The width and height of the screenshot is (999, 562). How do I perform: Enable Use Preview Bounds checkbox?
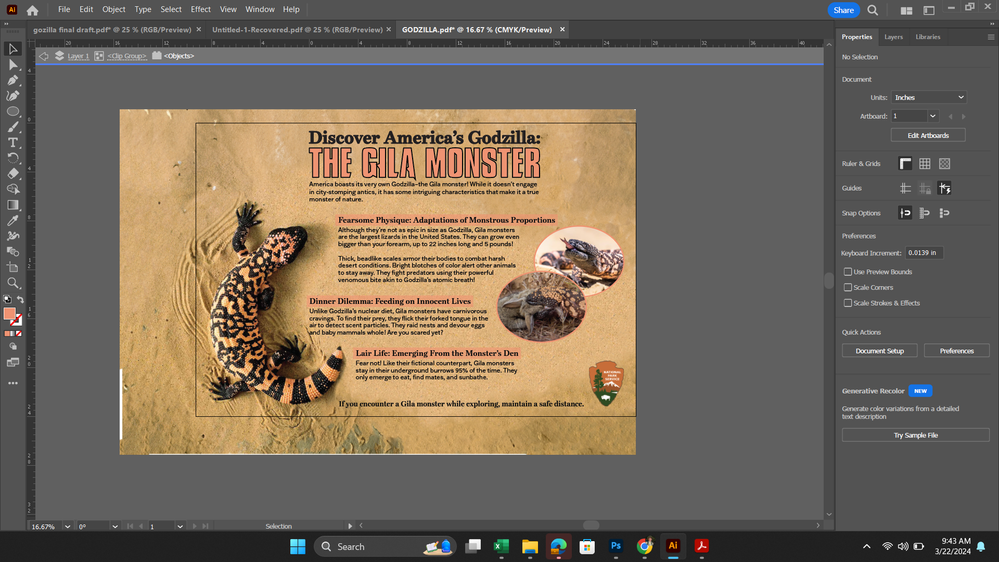(847, 271)
